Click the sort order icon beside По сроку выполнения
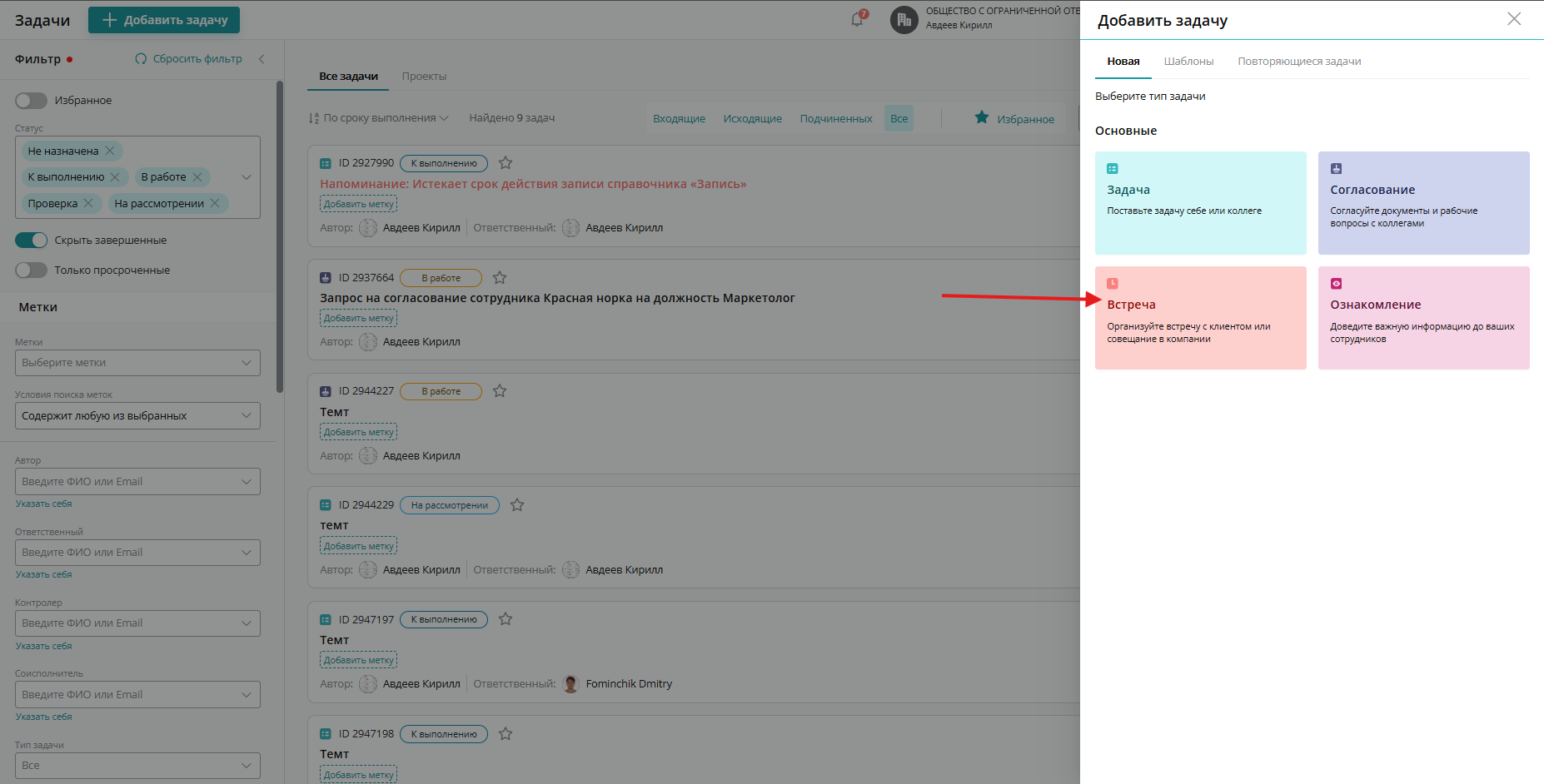The width and height of the screenshot is (1544, 784). [314, 118]
